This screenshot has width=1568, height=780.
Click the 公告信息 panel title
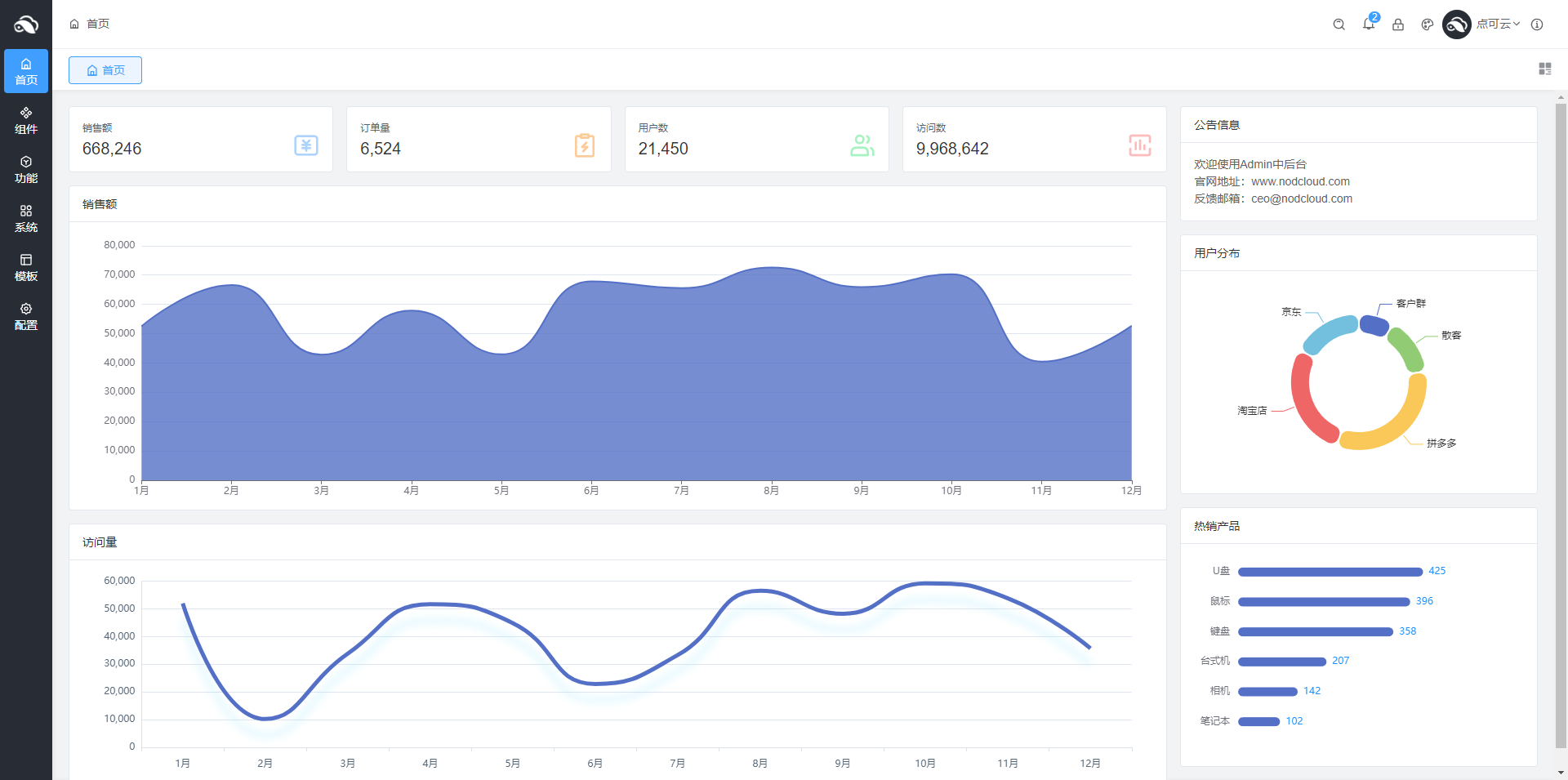(1217, 125)
